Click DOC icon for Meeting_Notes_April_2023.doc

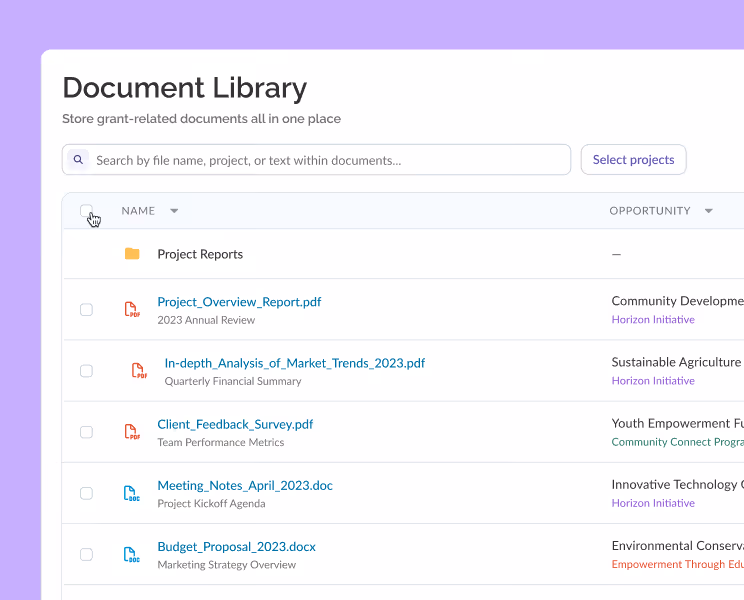131,493
